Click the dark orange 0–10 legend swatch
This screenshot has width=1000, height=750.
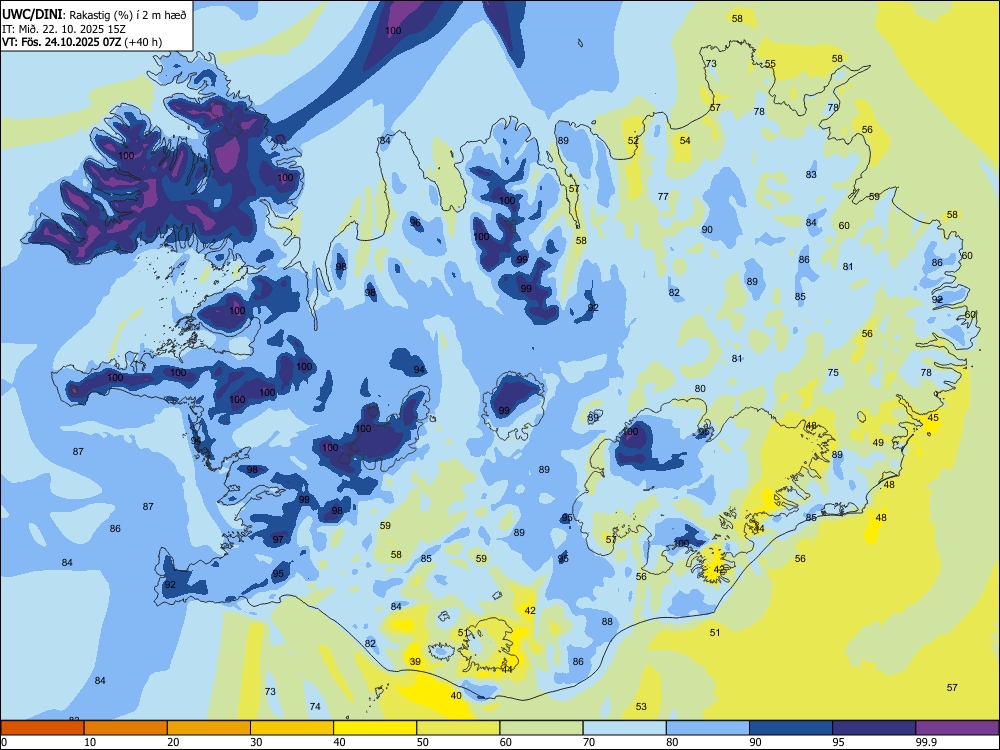tap(43, 728)
